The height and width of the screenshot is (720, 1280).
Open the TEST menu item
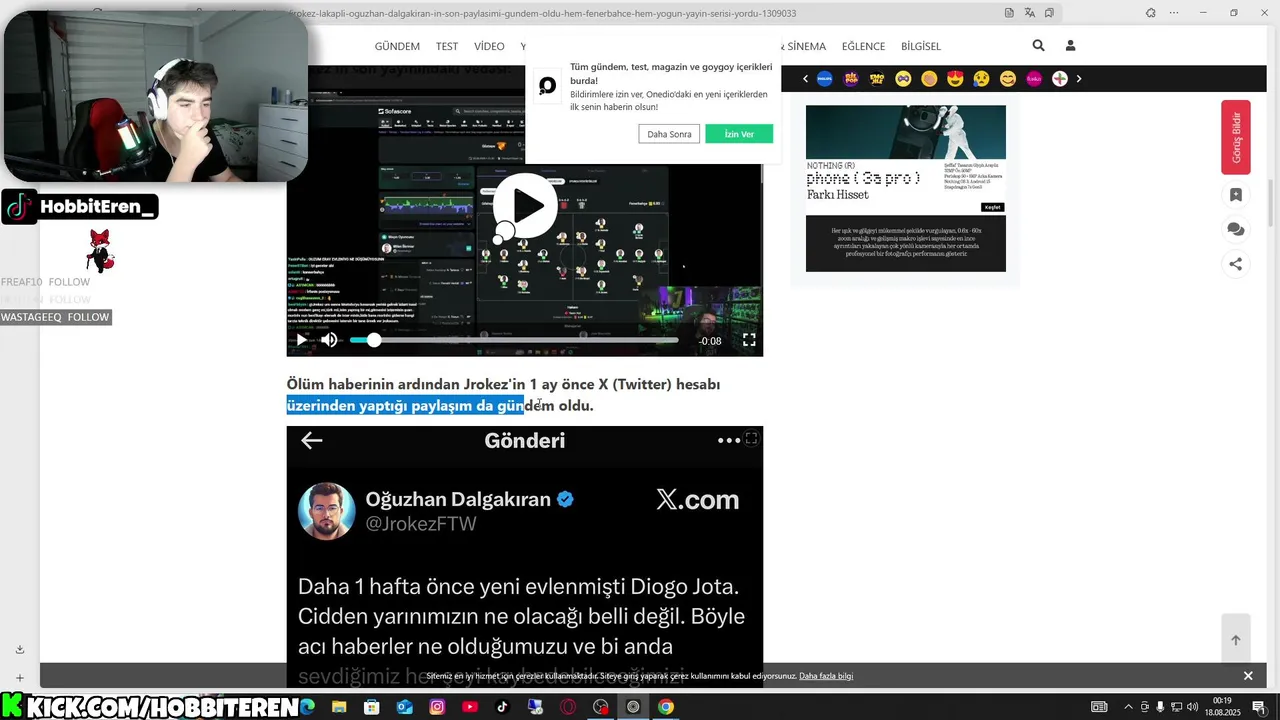pyautogui.click(x=447, y=46)
